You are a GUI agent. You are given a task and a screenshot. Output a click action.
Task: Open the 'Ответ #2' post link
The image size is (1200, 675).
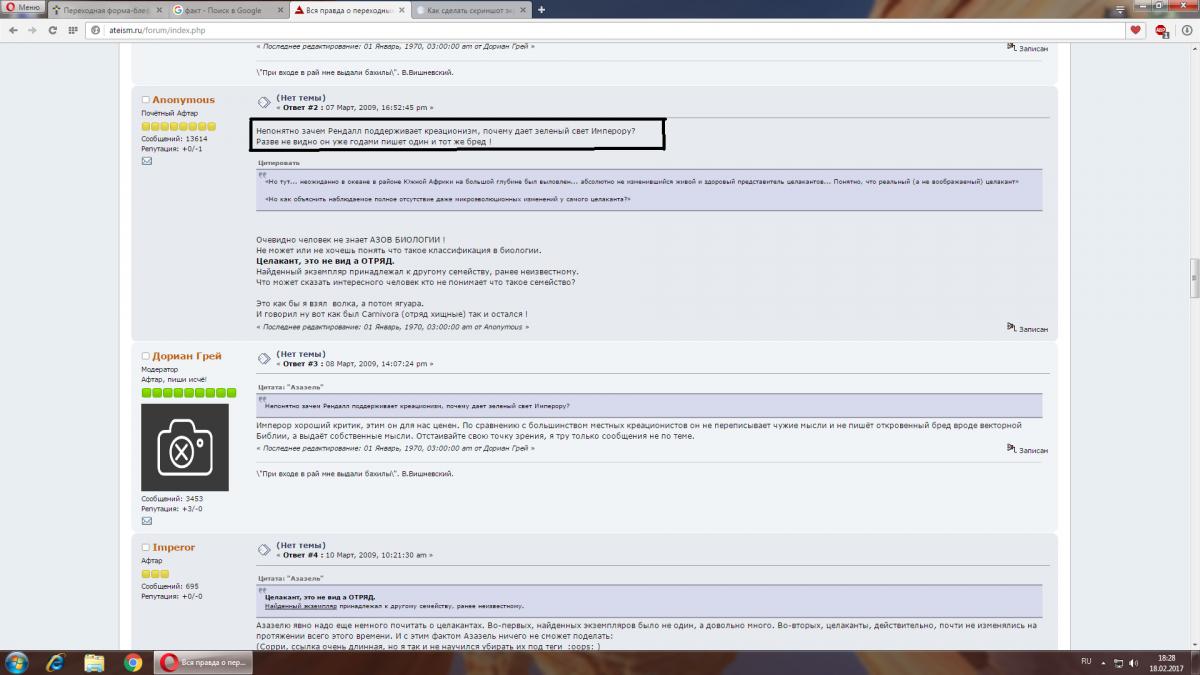(x=300, y=107)
